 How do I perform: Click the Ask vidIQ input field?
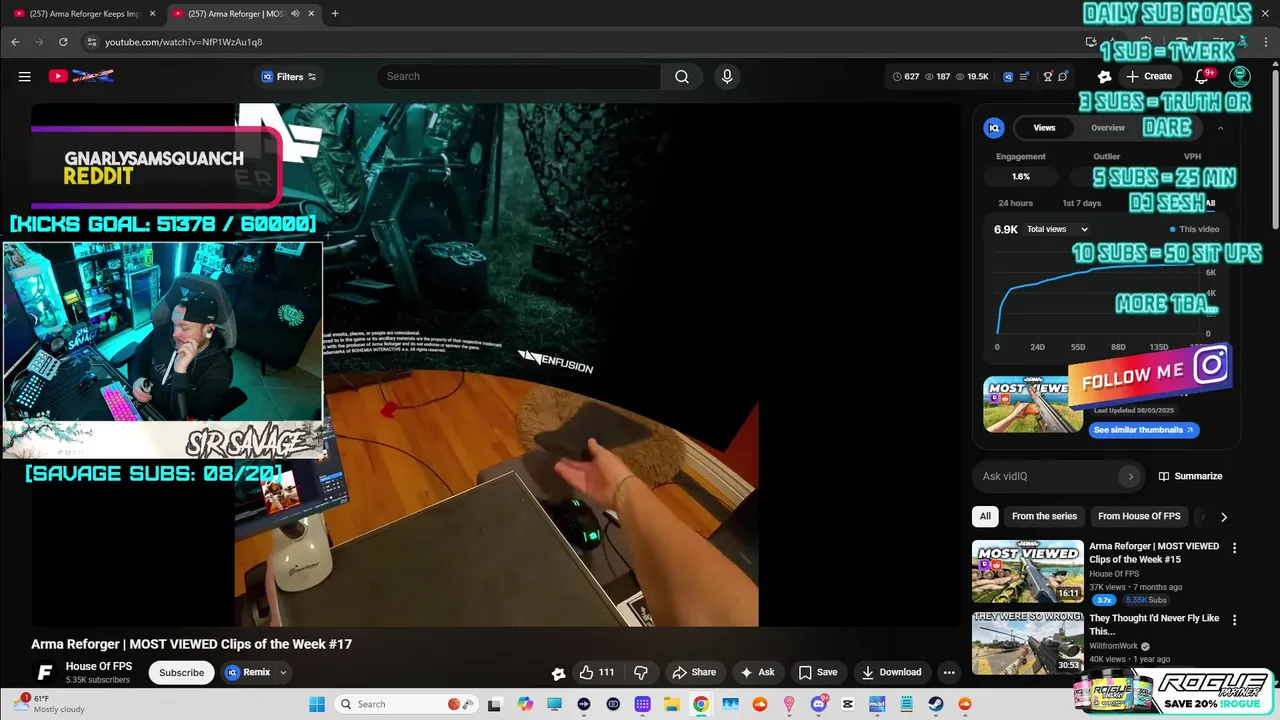point(1045,476)
